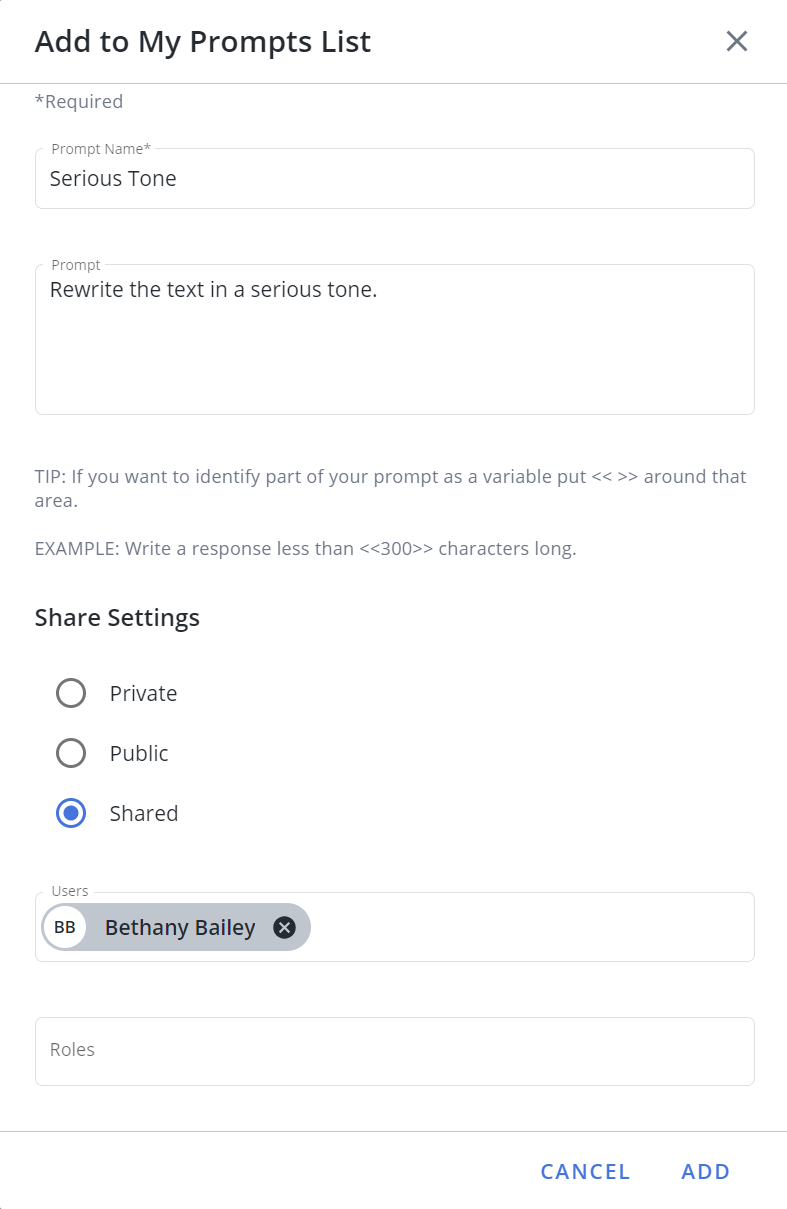Click the CANCEL button
The width and height of the screenshot is (787, 1209).
tap(586, 1172)
